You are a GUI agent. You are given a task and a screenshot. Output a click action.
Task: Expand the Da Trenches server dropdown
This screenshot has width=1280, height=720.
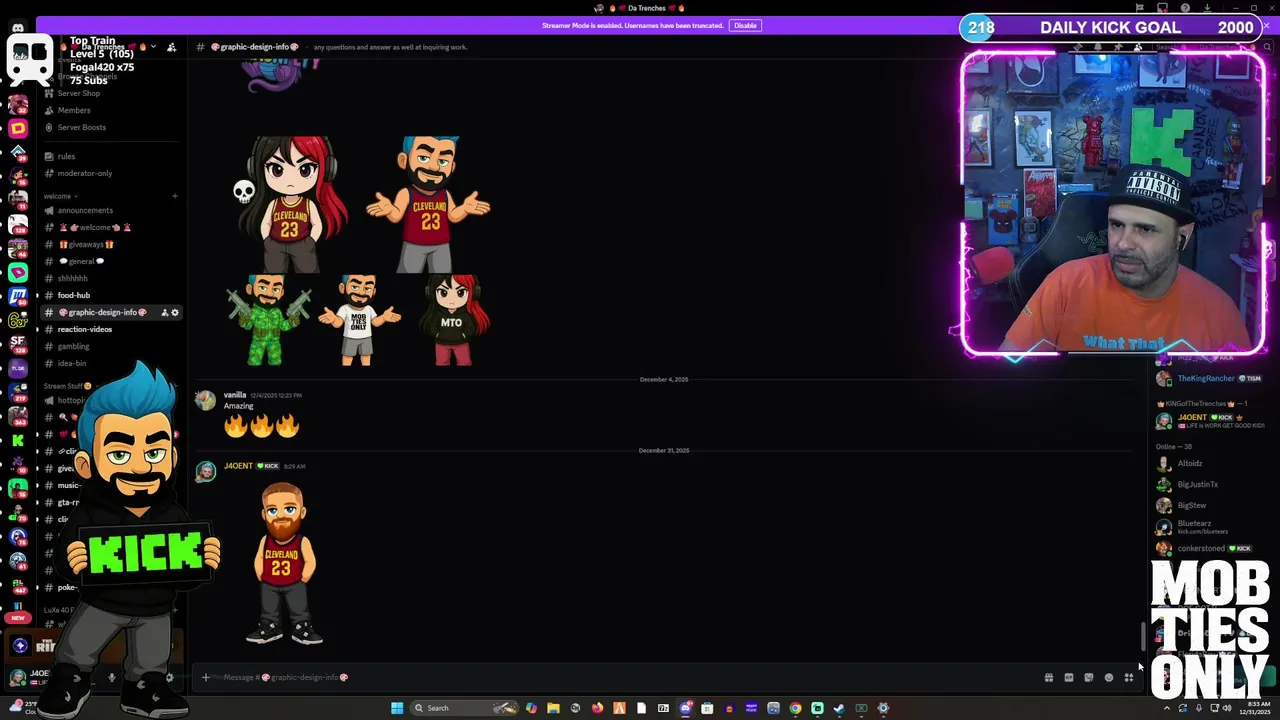[153, 47]
